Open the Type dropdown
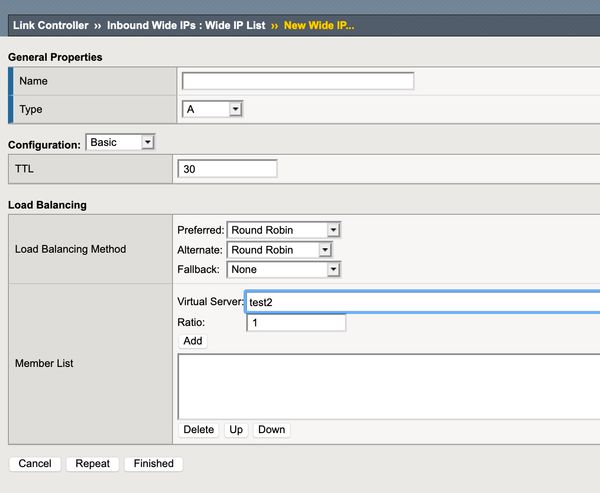This screenshot has width=600, height=493. [x=212, y=109]
